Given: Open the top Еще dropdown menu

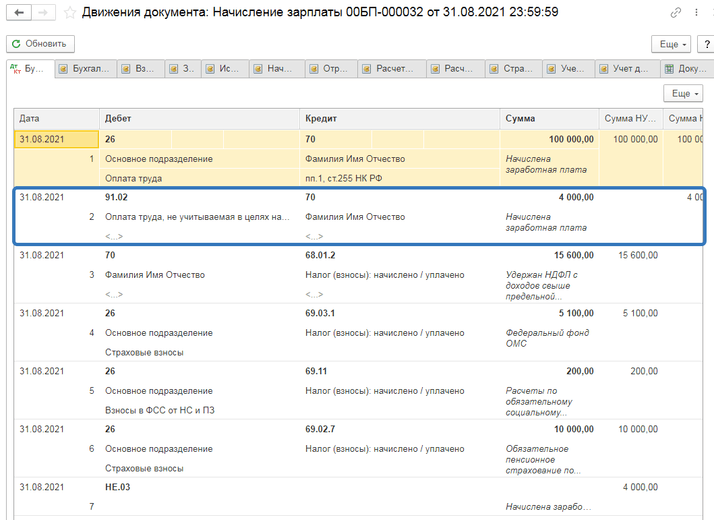Looking at the screenshot, I should (670, 44).
